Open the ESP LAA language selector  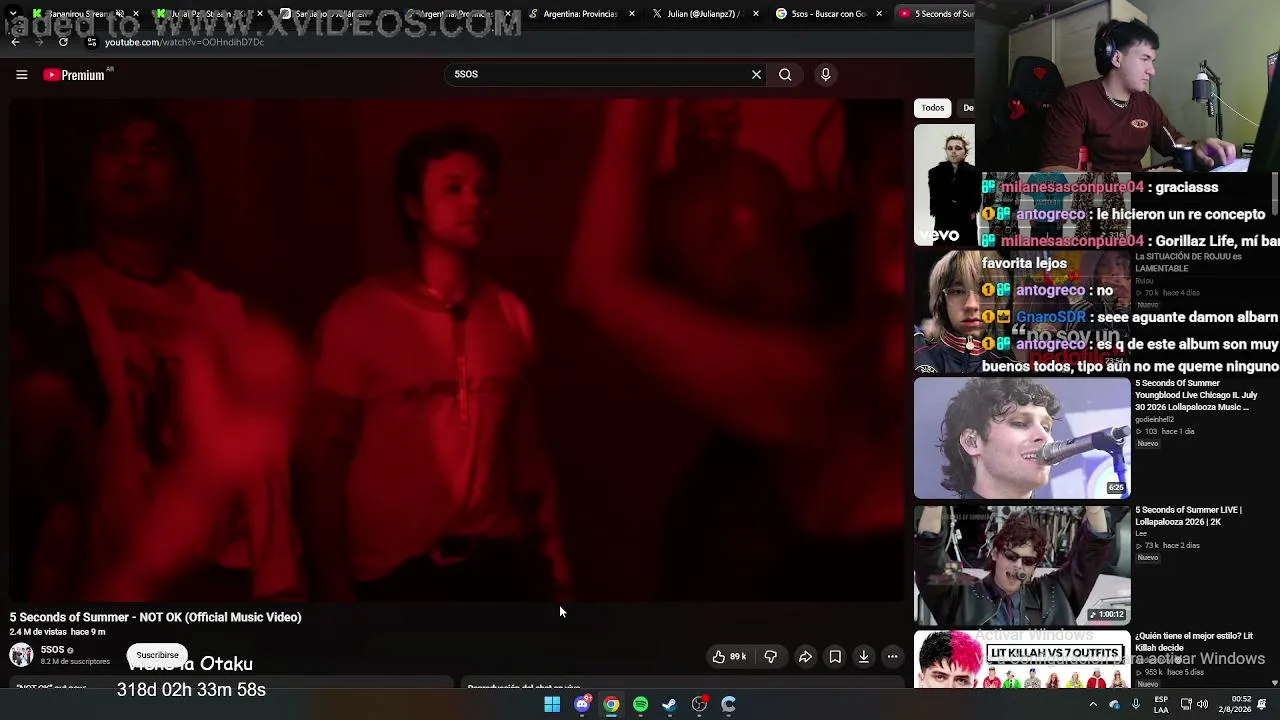coord(1161,705)
